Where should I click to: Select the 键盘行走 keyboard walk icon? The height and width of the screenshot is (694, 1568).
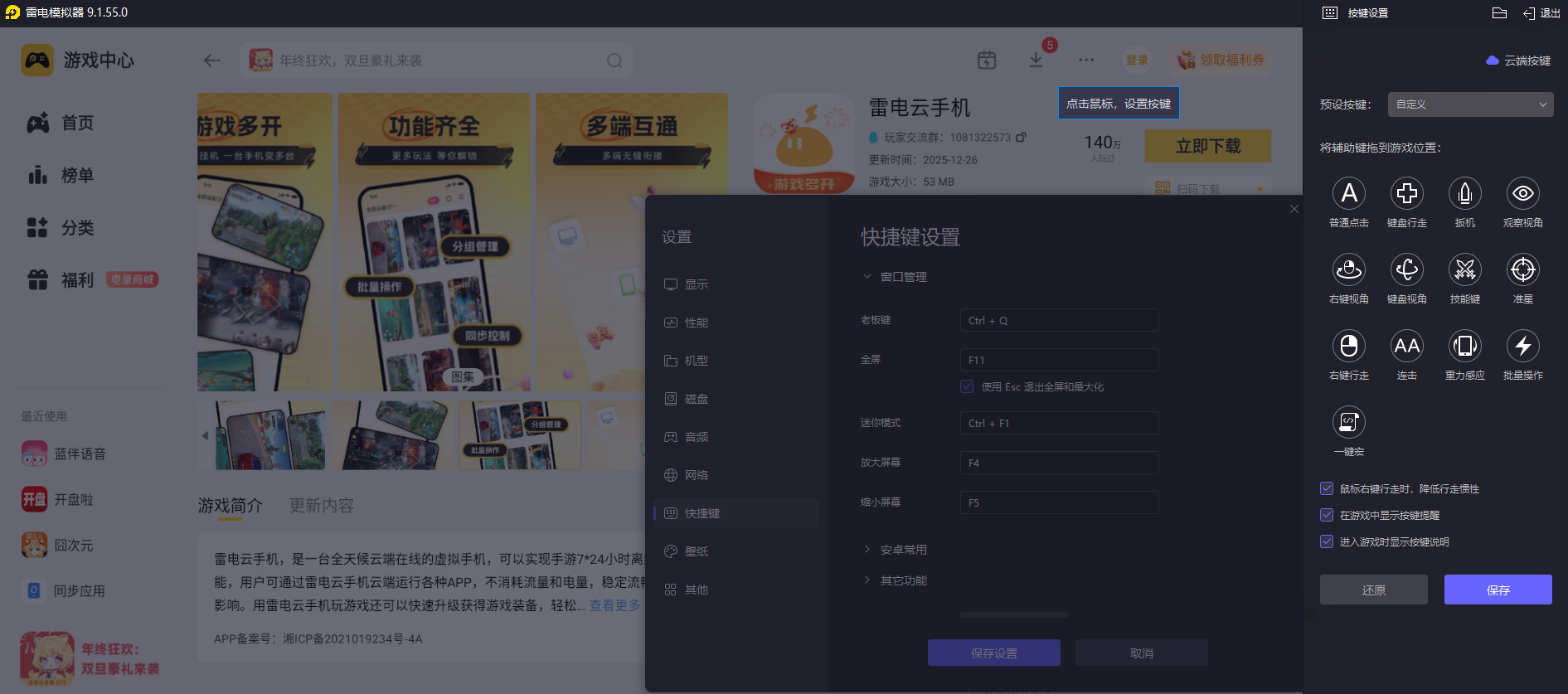[1407, 193]
